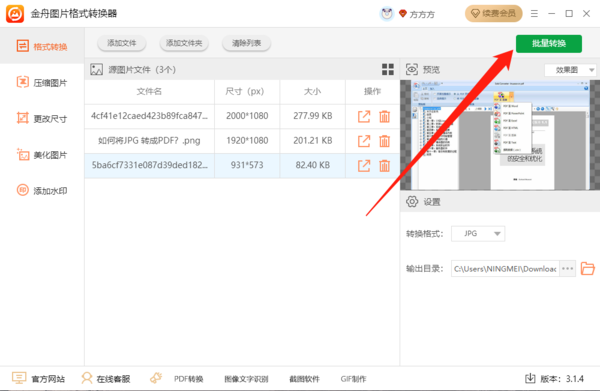Click the 操作 column header
Screen dimensions: 600x391
pos(372,91)
